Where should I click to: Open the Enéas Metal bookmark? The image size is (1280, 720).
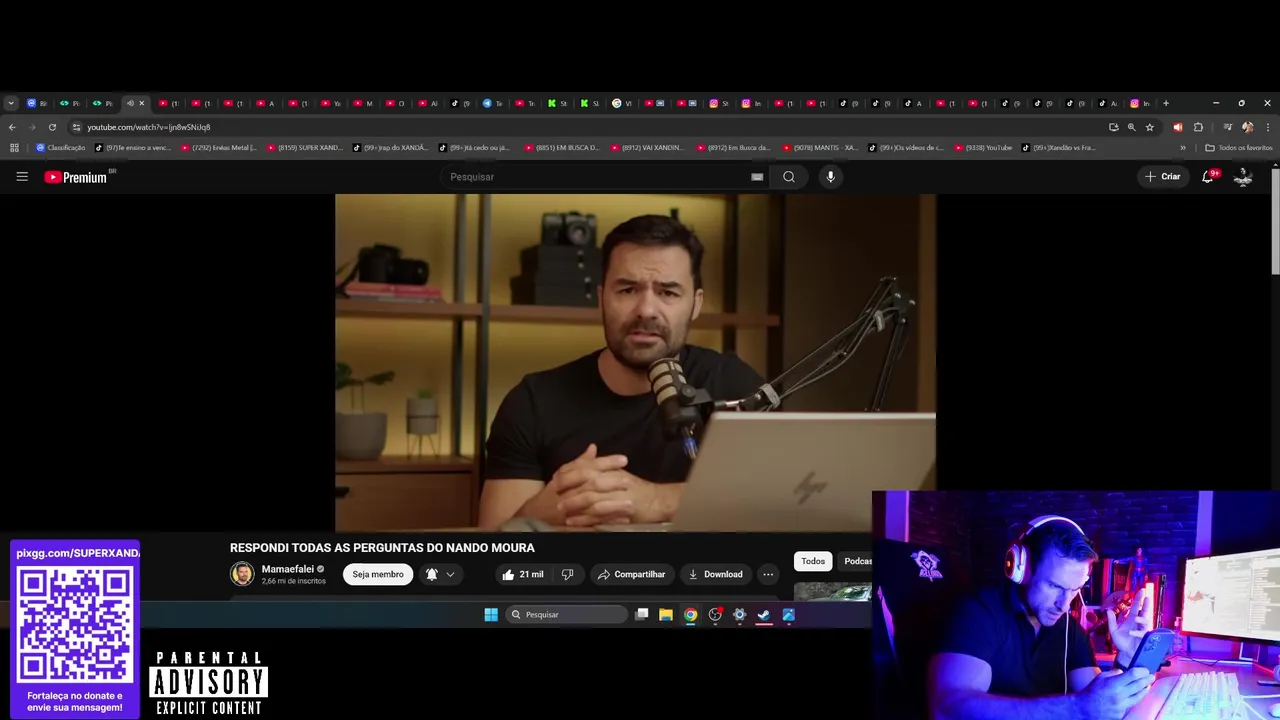tap(219, 148)
